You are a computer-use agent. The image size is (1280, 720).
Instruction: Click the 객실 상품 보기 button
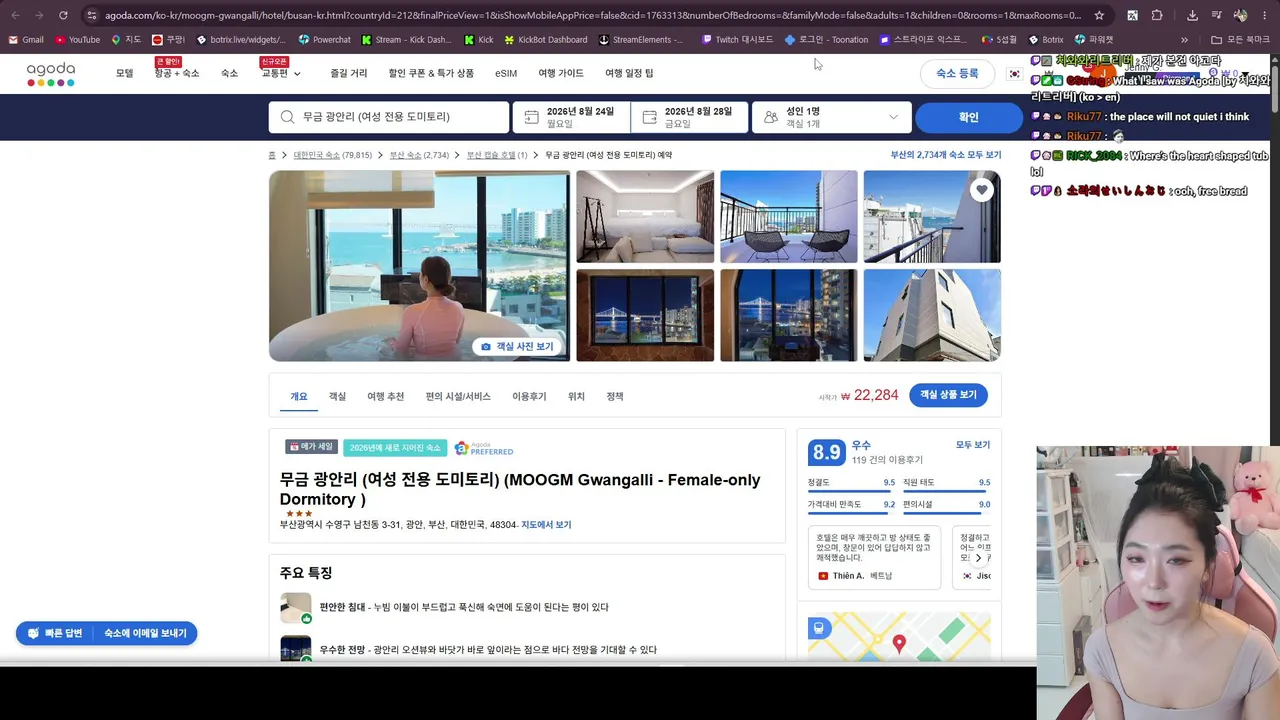tap(948, 395)
